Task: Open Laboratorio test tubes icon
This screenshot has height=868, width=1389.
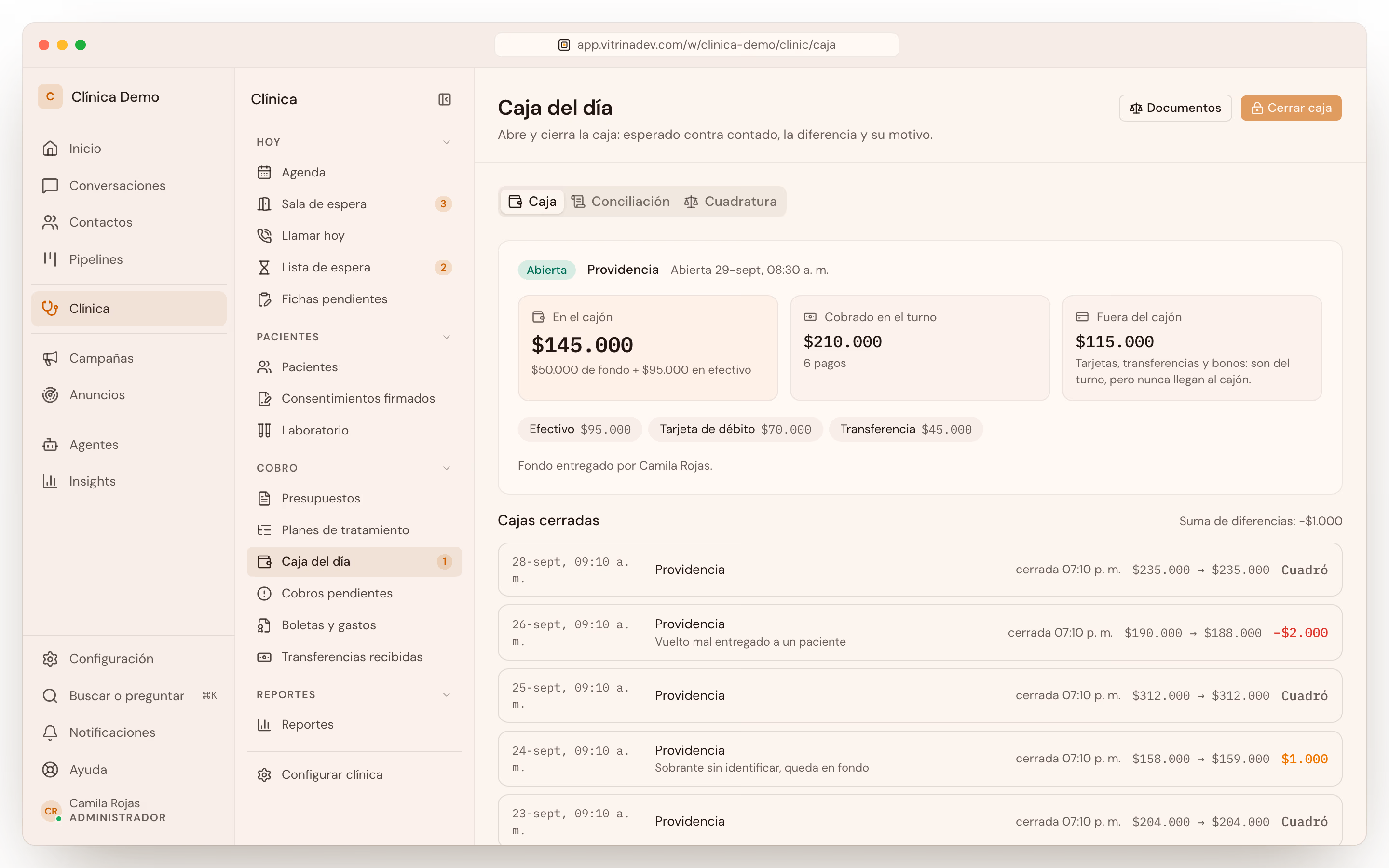Action: click(x=264, y=430)
